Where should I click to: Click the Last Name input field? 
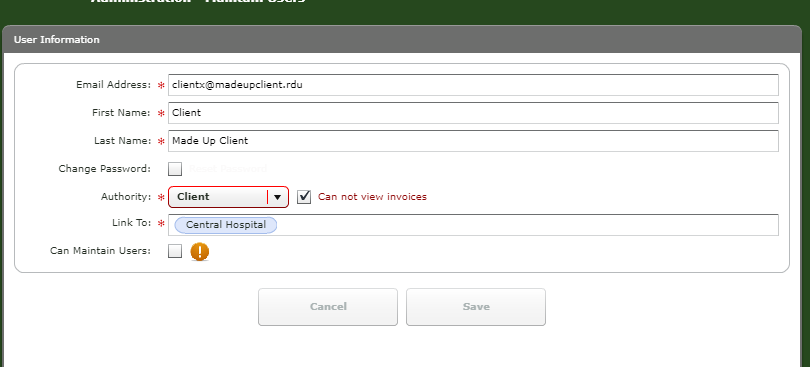(x=473, y=141)
